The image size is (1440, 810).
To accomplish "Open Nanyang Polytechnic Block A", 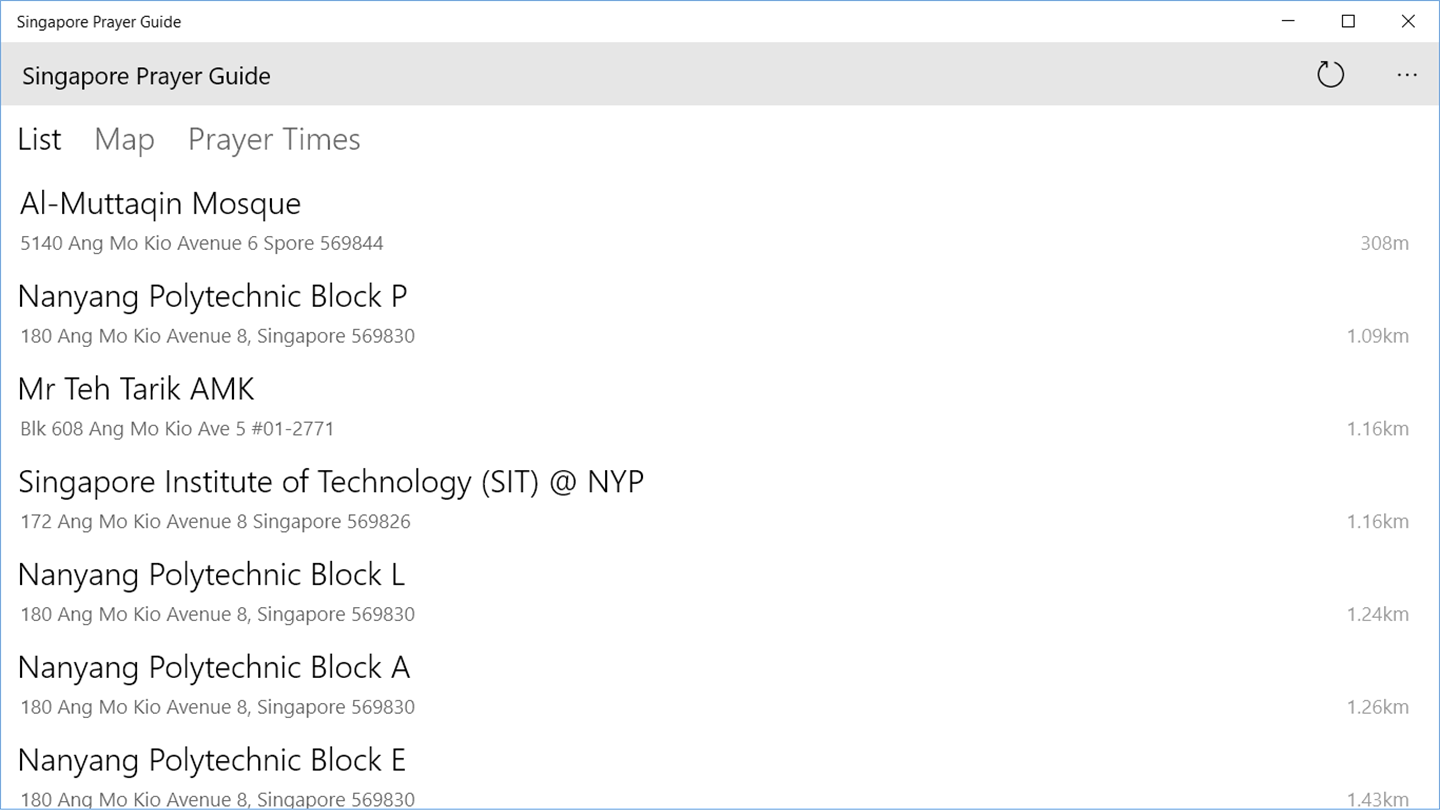I will [214, 668].
